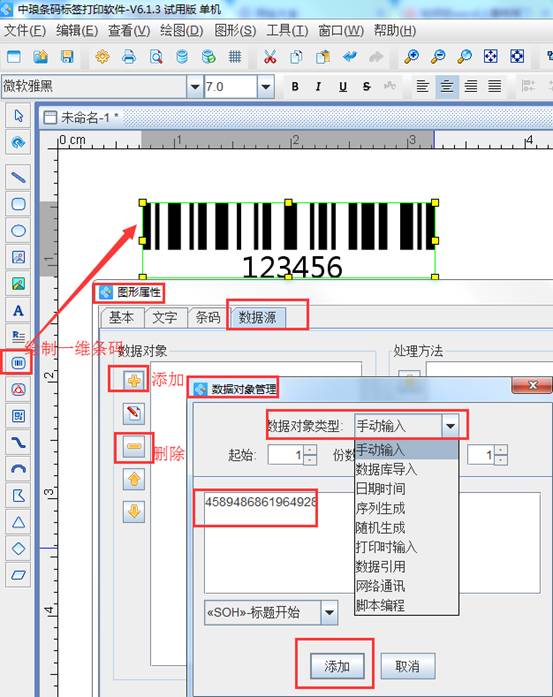Select the barcode drawing tool
Screen dimensions: 553x697
tap(18, 363)
